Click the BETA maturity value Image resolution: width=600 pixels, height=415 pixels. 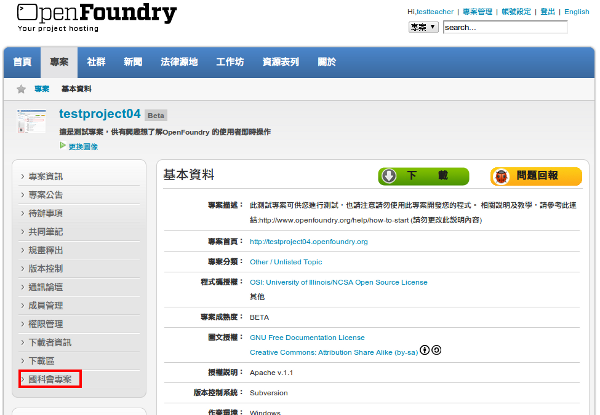(x=259, y=317)
